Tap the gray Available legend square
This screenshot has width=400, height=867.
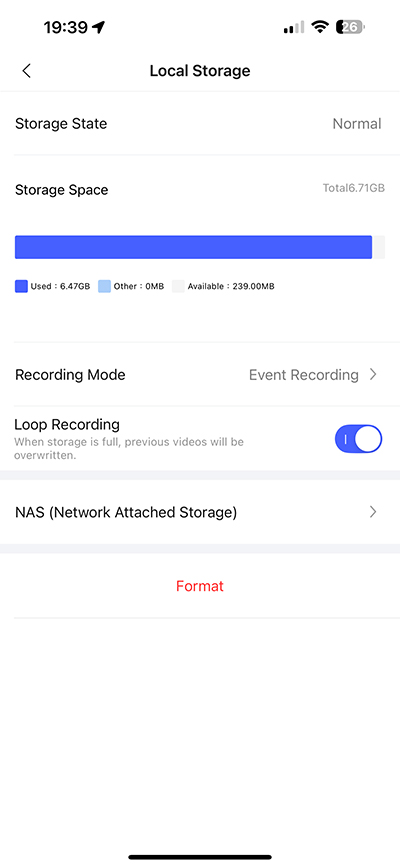pyautogui.click(x=178, y=286)
